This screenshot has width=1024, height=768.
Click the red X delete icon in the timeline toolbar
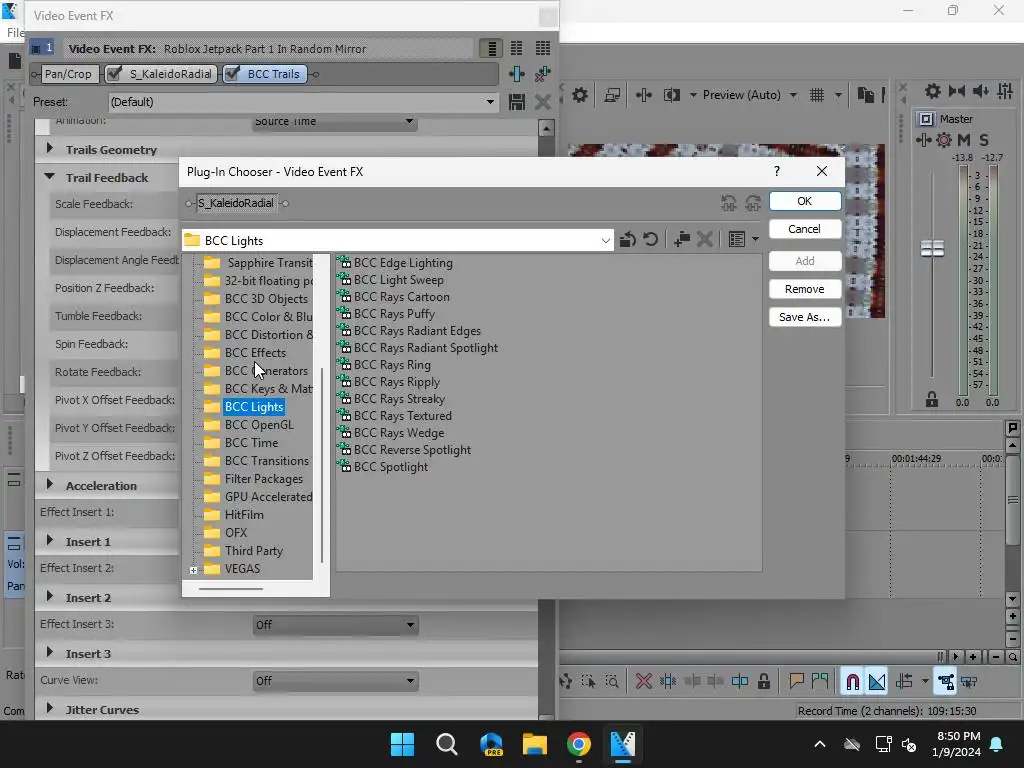(643, 682)
